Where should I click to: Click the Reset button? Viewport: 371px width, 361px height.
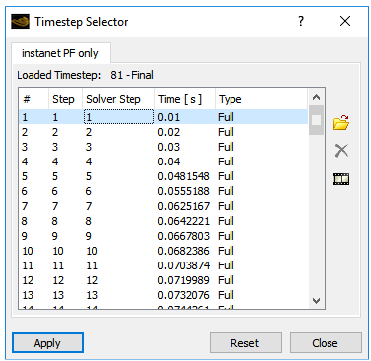click(x=246, y=342)
